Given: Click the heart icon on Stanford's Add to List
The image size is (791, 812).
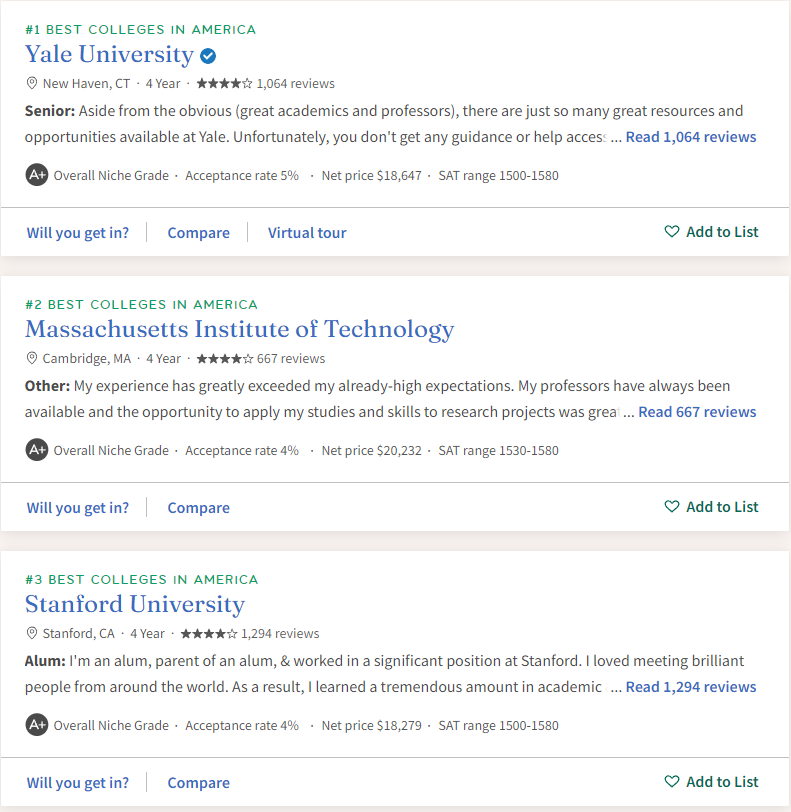Looking at the screenshot, I should pos(672,781).
